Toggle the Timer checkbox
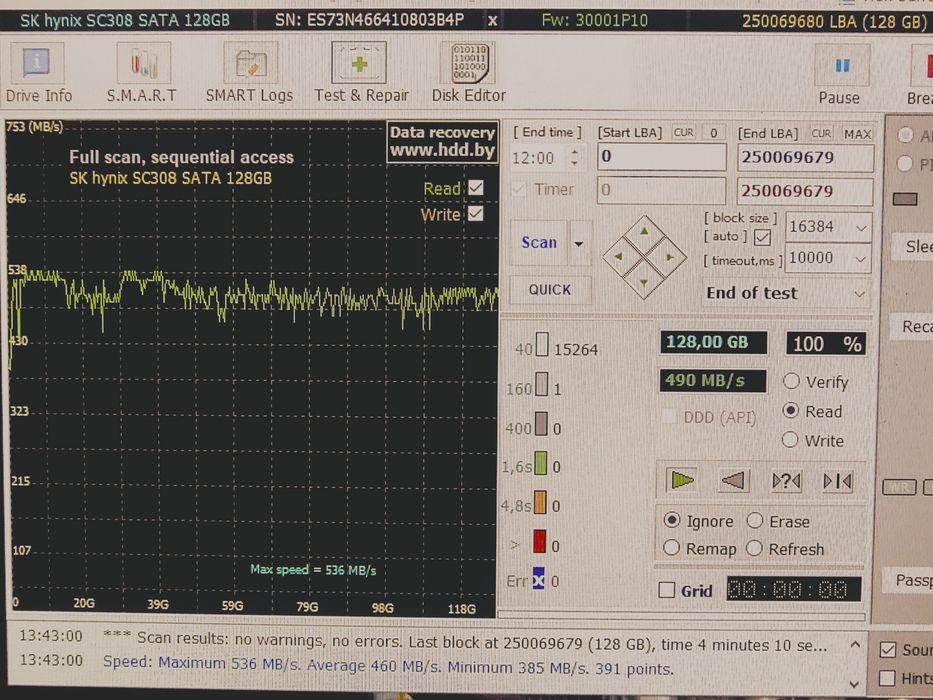933x700 pixels. (519, 189)
